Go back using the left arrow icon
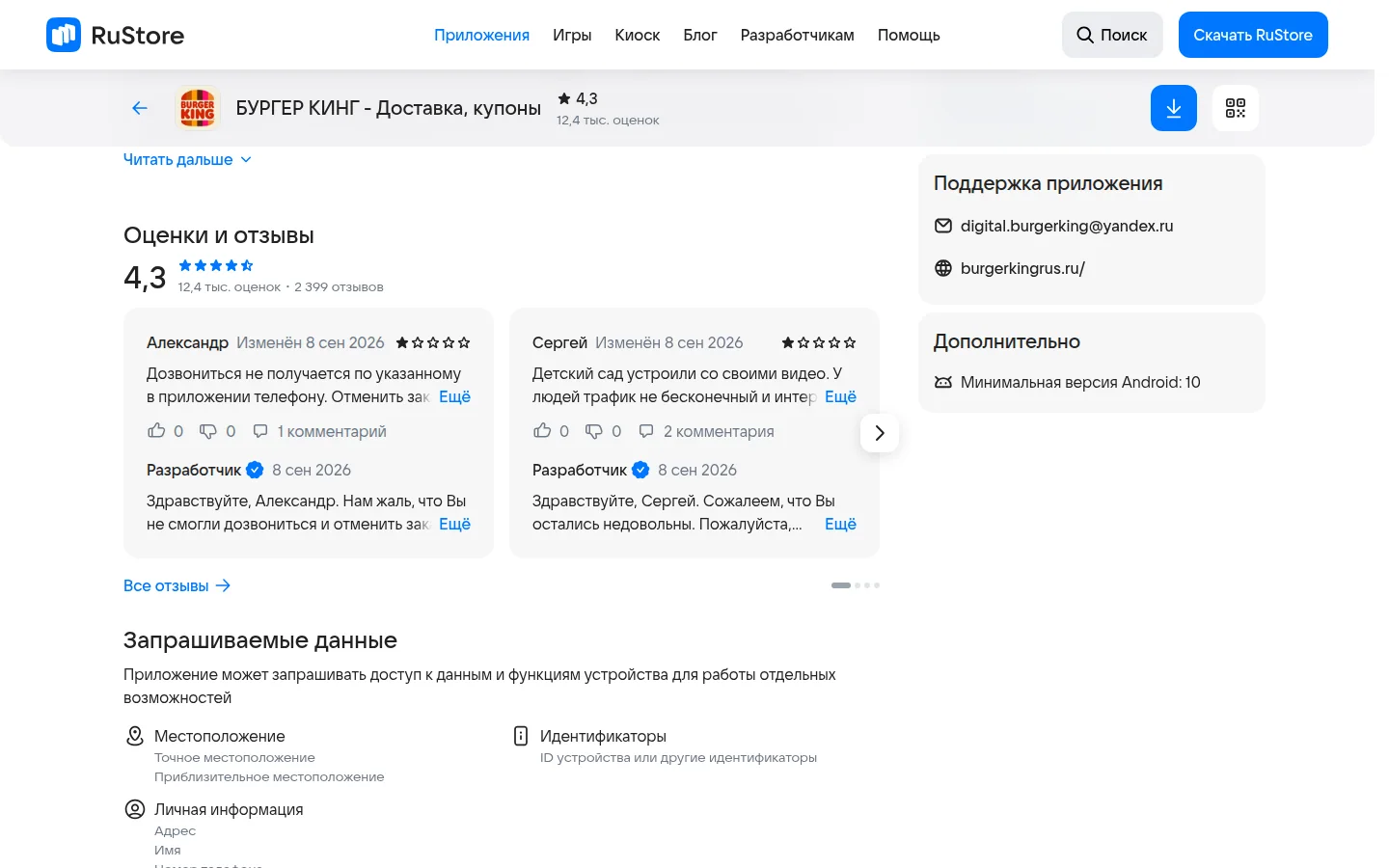1389x868 pixels. [140, 108]
